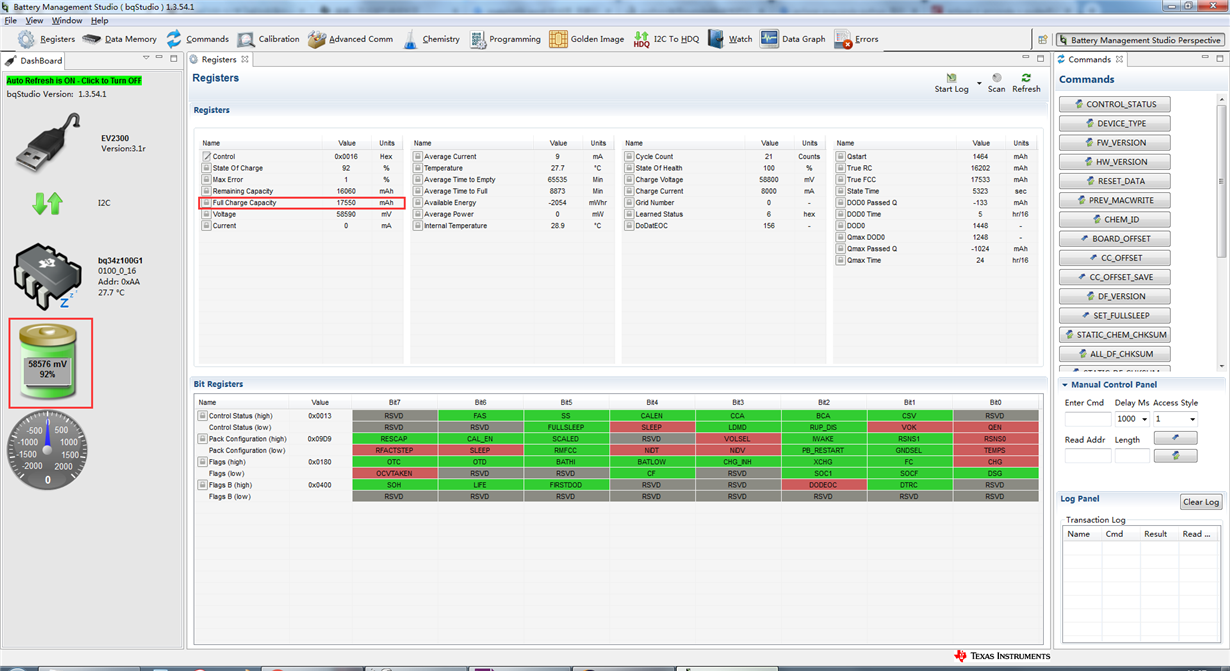Open the Commands toolbar view
Viewport: 1230px width, 671px height.
click(197, 39)
